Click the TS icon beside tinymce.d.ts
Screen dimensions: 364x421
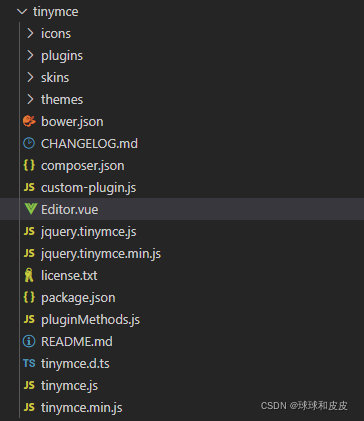(29, 363)
